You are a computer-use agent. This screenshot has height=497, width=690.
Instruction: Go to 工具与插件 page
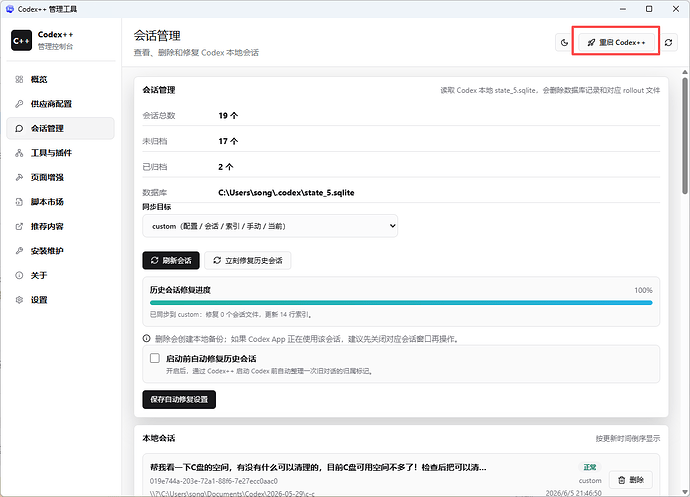pos(60,153)
